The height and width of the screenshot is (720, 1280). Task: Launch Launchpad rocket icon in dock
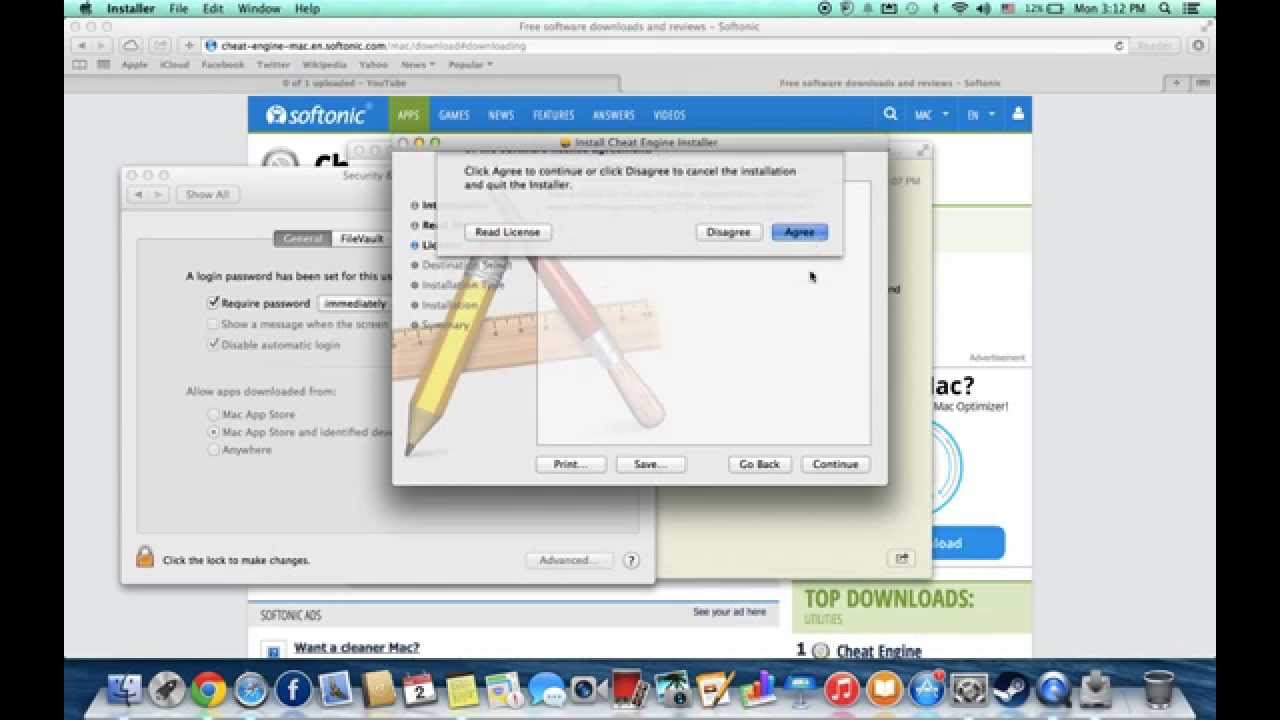pyautogui.click(x=167, y=689)
